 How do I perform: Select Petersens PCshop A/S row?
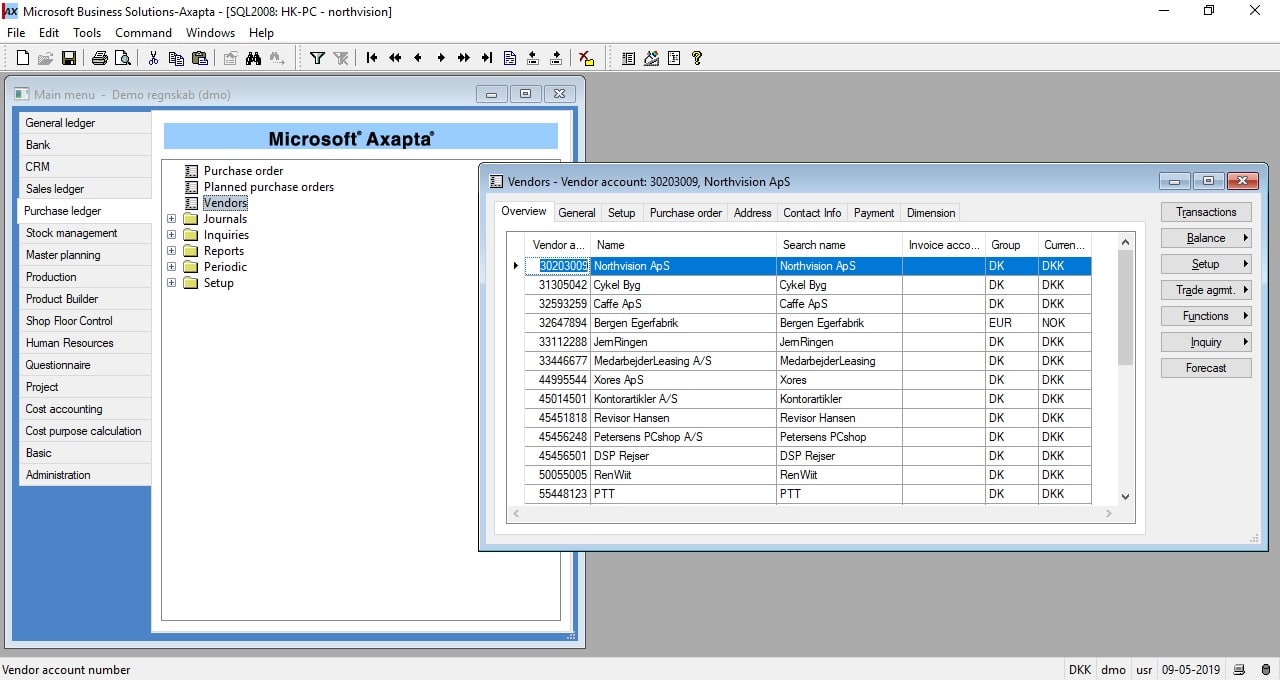tap(808, 437)
